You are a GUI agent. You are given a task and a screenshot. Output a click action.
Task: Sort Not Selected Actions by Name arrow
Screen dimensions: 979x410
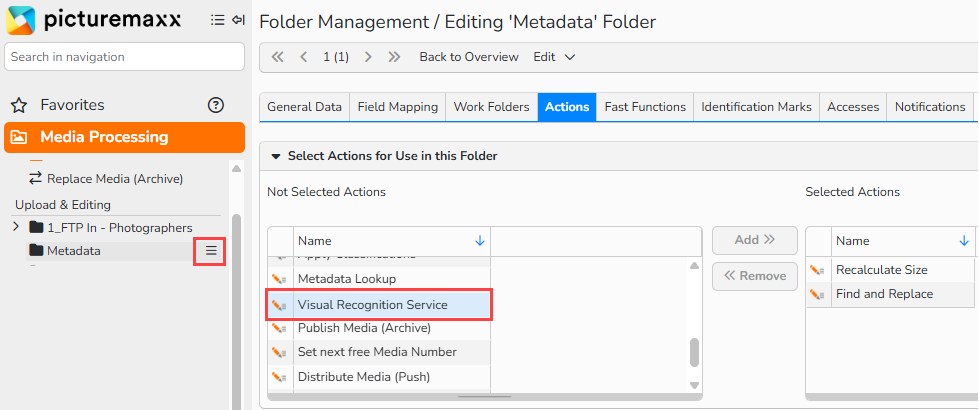[480, 241]
